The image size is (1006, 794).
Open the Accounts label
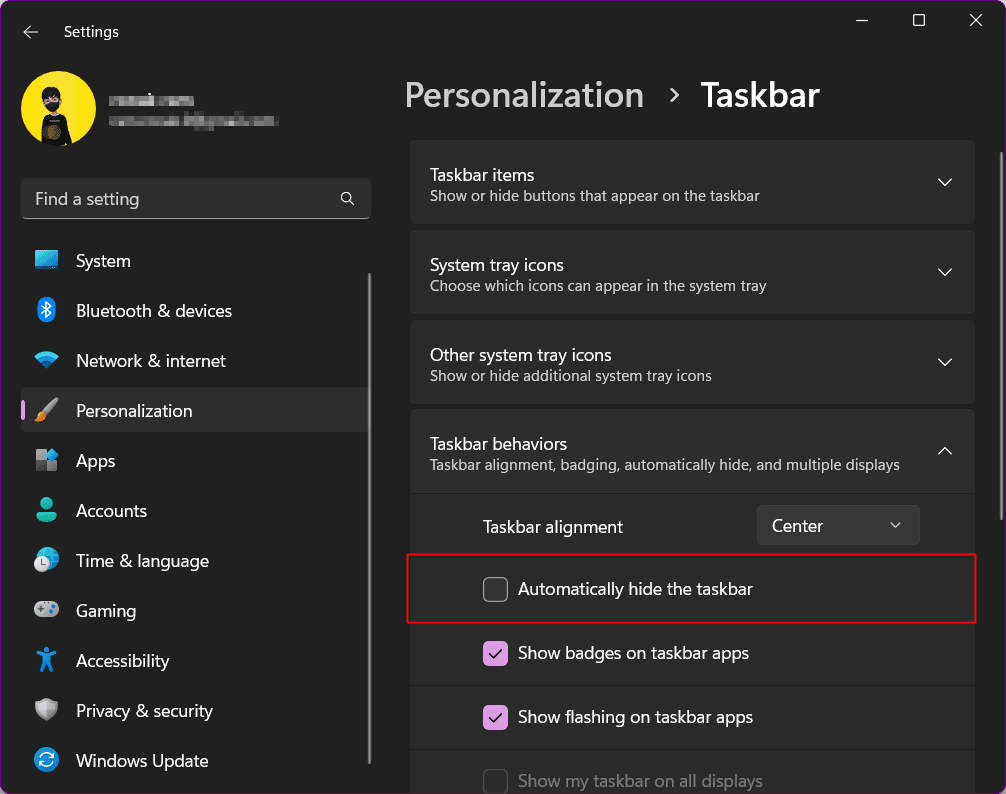pyautogui.click(x=111, y=511)
